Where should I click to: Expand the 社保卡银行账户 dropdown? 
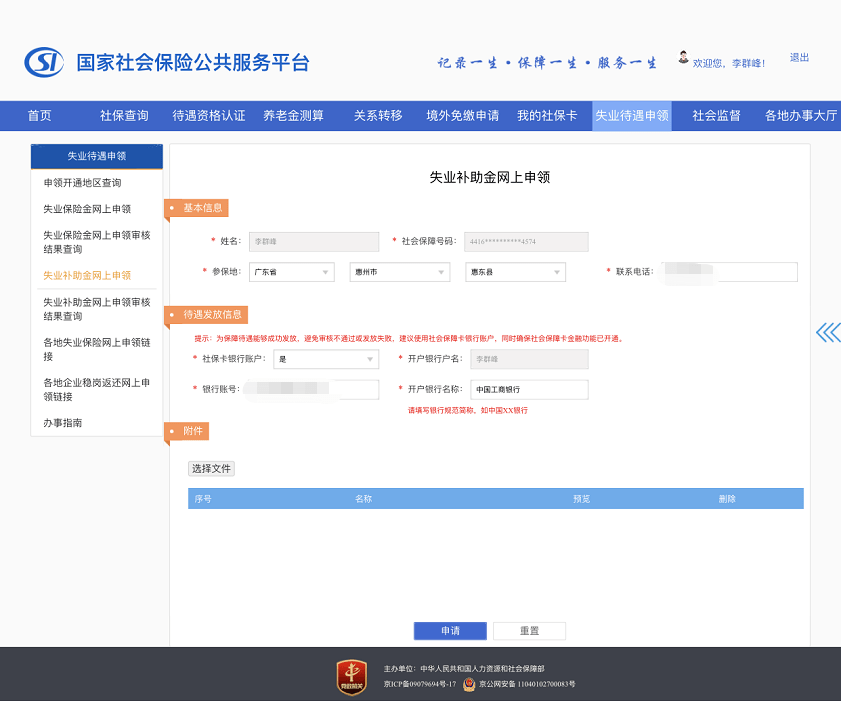point(326,359)
